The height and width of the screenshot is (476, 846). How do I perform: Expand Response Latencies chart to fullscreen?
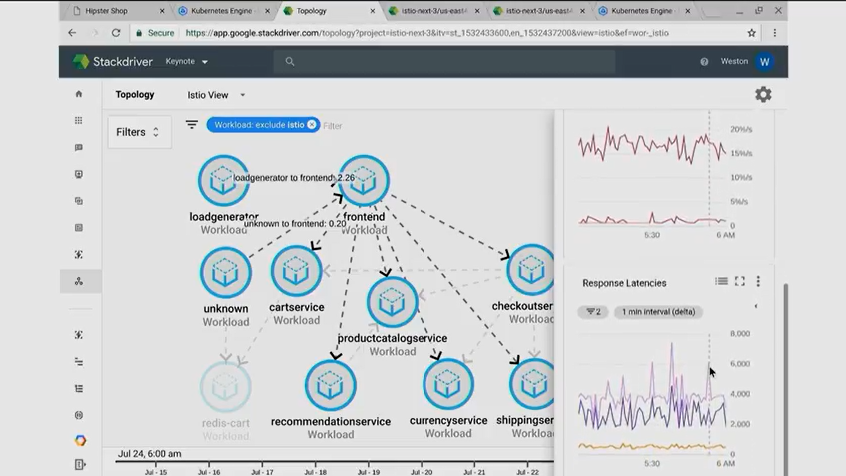tap(740, 281)
